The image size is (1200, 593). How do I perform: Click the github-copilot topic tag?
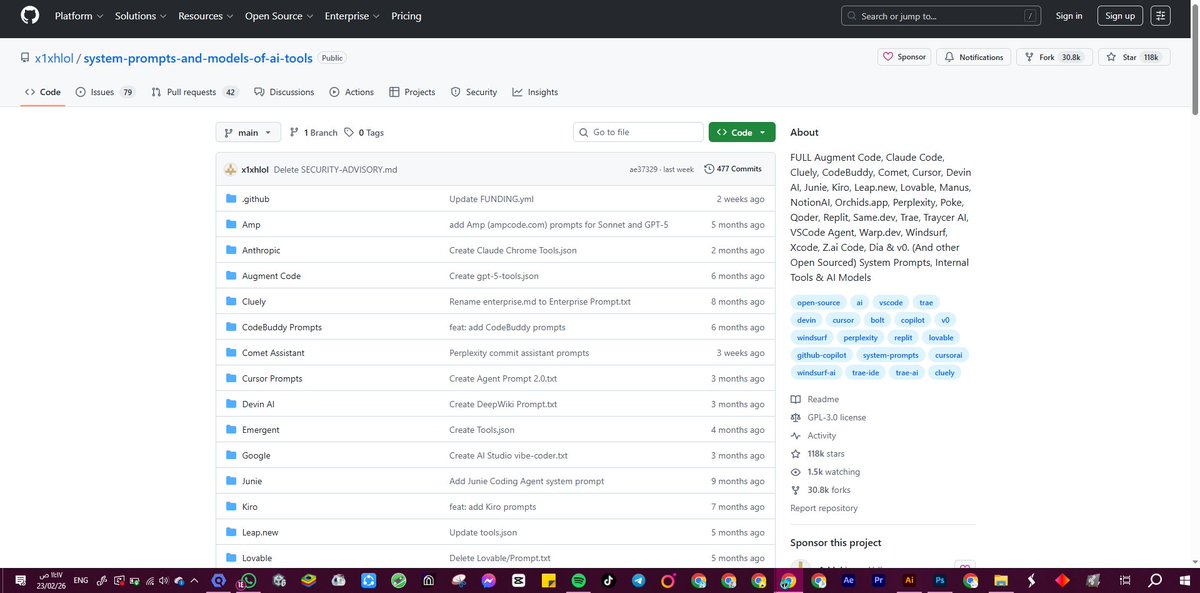(x=821, y=355)
